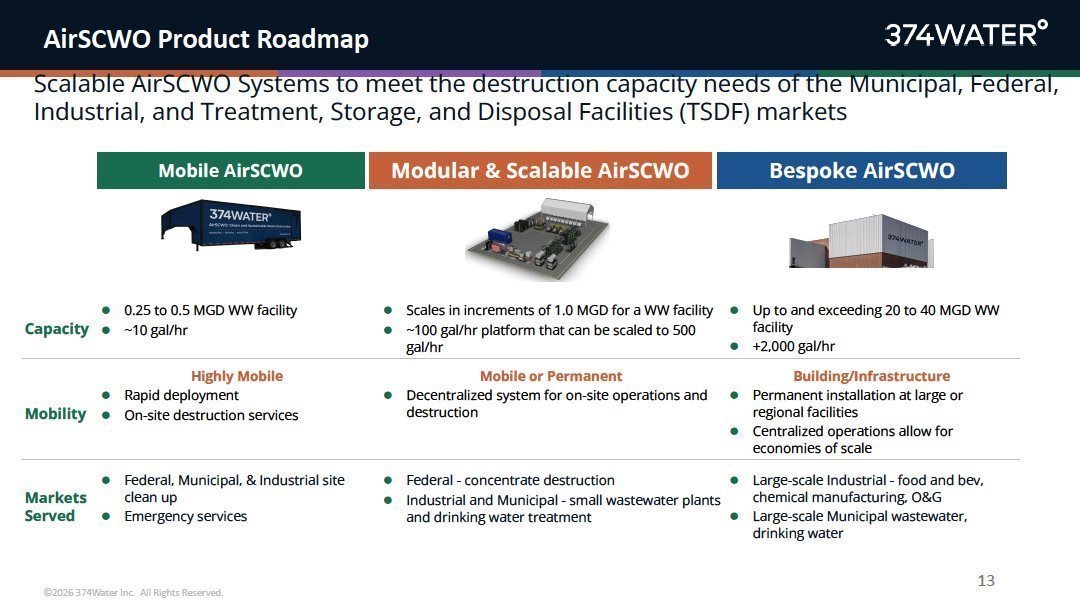This screenshot has width=1080, height=608.
Task: Click 'Federal - concentrate destruction' bullet
Action: pos(510,481)
